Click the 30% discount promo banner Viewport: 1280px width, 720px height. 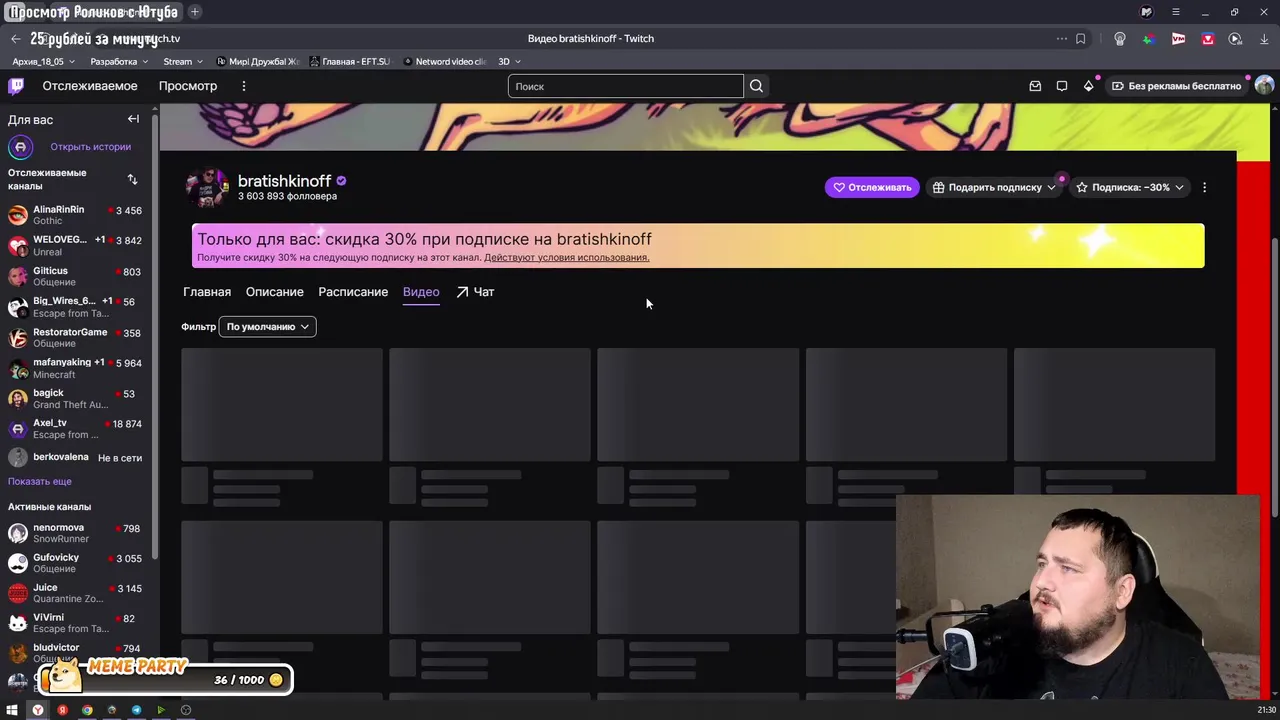click(698, 246)
